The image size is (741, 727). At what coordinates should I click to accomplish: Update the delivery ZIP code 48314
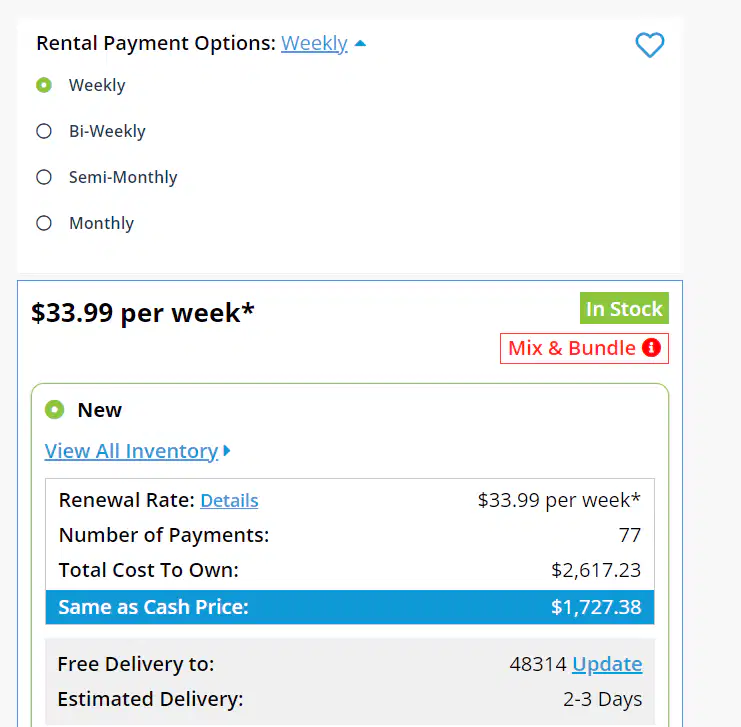[x=607, y=664]
